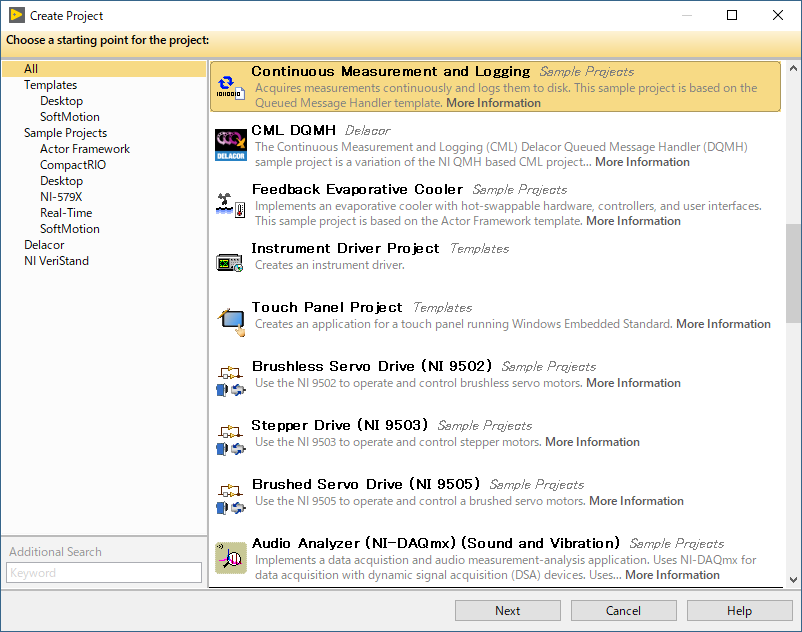Select Continuous Measurement and Logging title
The height and width of the screenshot is (632, 802).
(x=391, y=72)
